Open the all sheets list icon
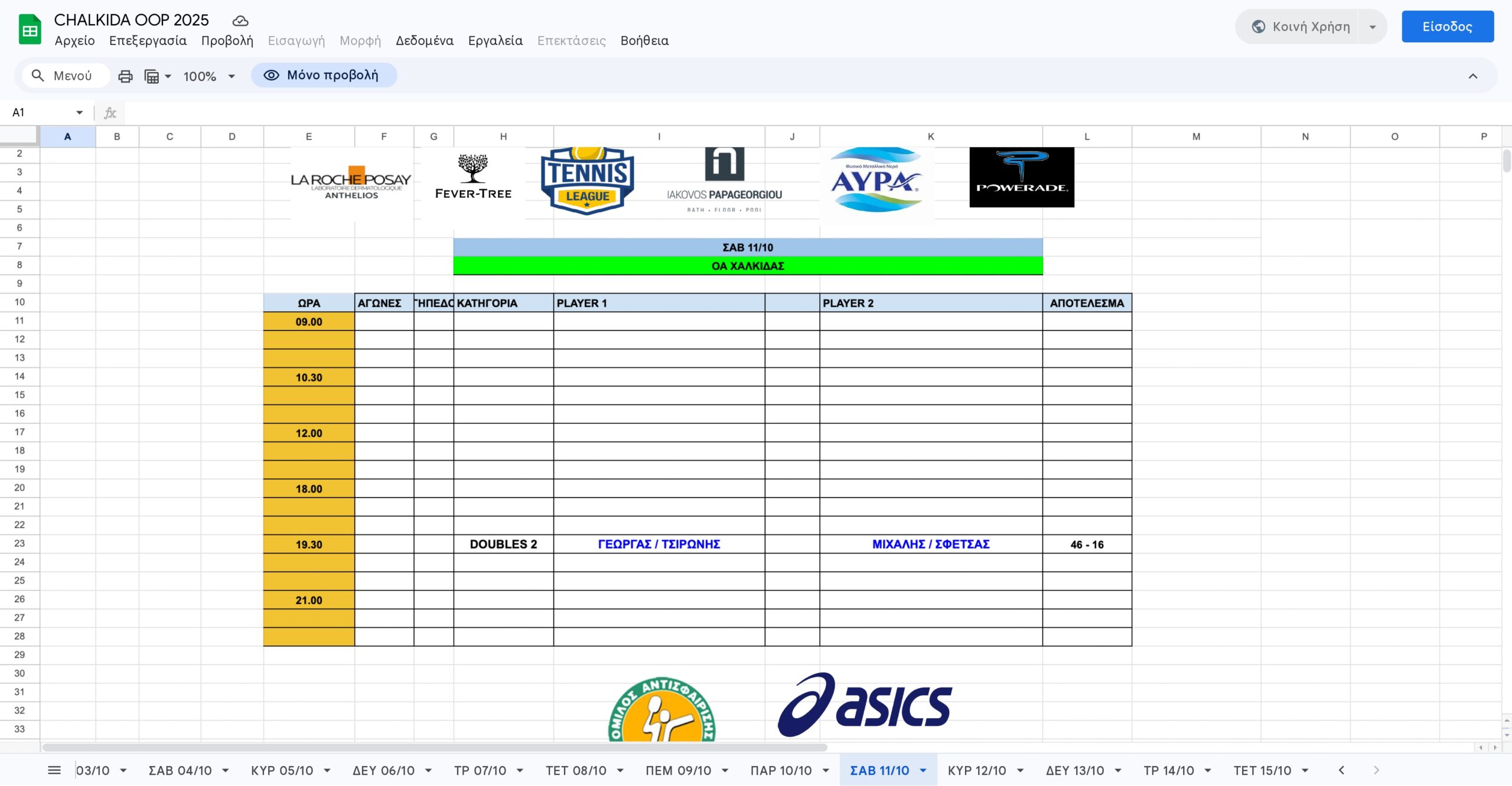1512x786 pixels. coord(54,770)
